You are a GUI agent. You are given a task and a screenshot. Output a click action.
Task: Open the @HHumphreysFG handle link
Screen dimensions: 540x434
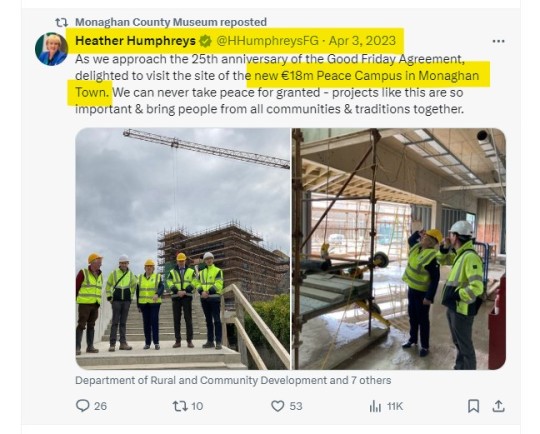(268, 41)
